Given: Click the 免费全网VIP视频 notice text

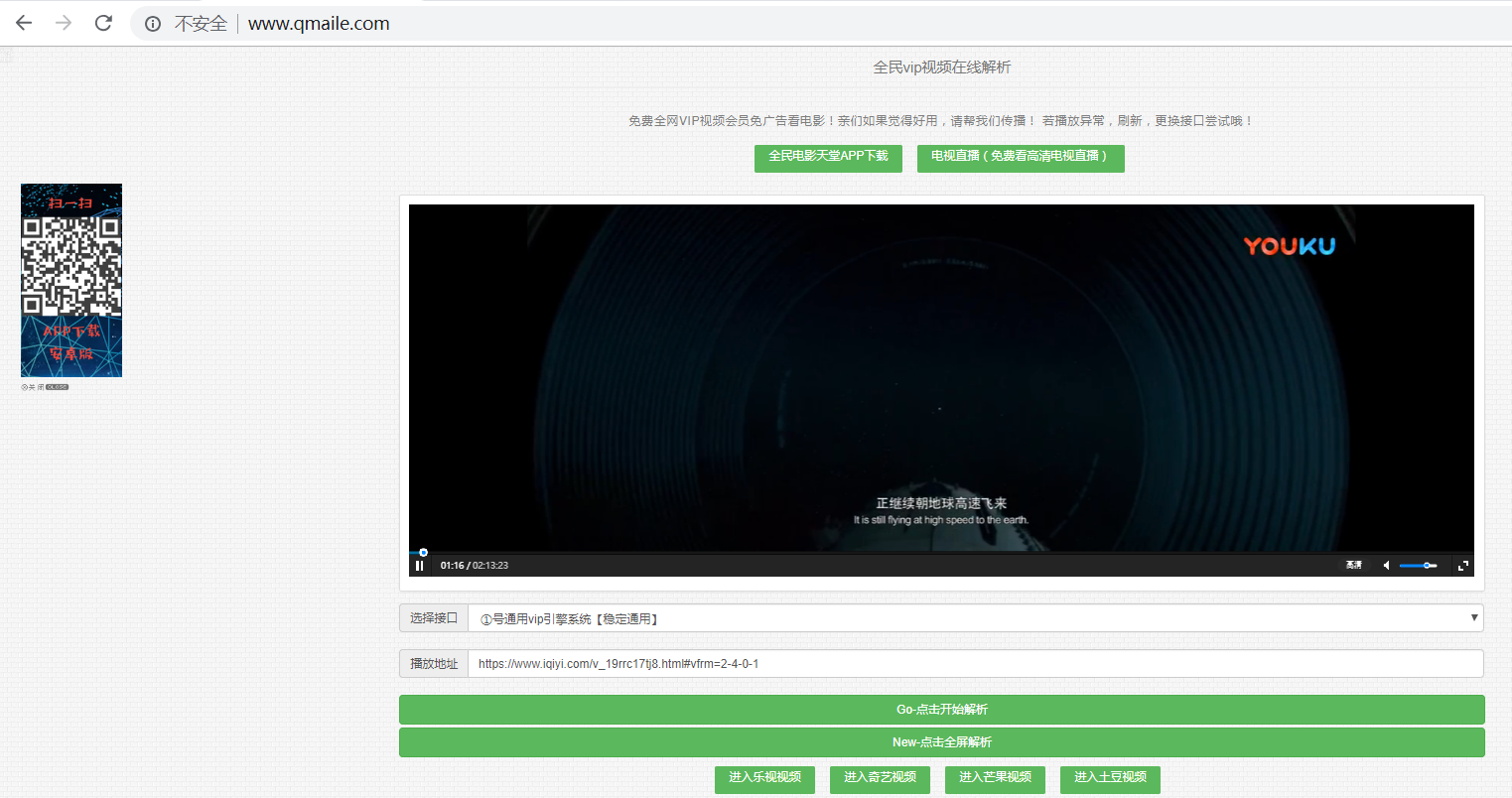Looking at the screenshot, I should pyautogui.click(x=941, y=121).
